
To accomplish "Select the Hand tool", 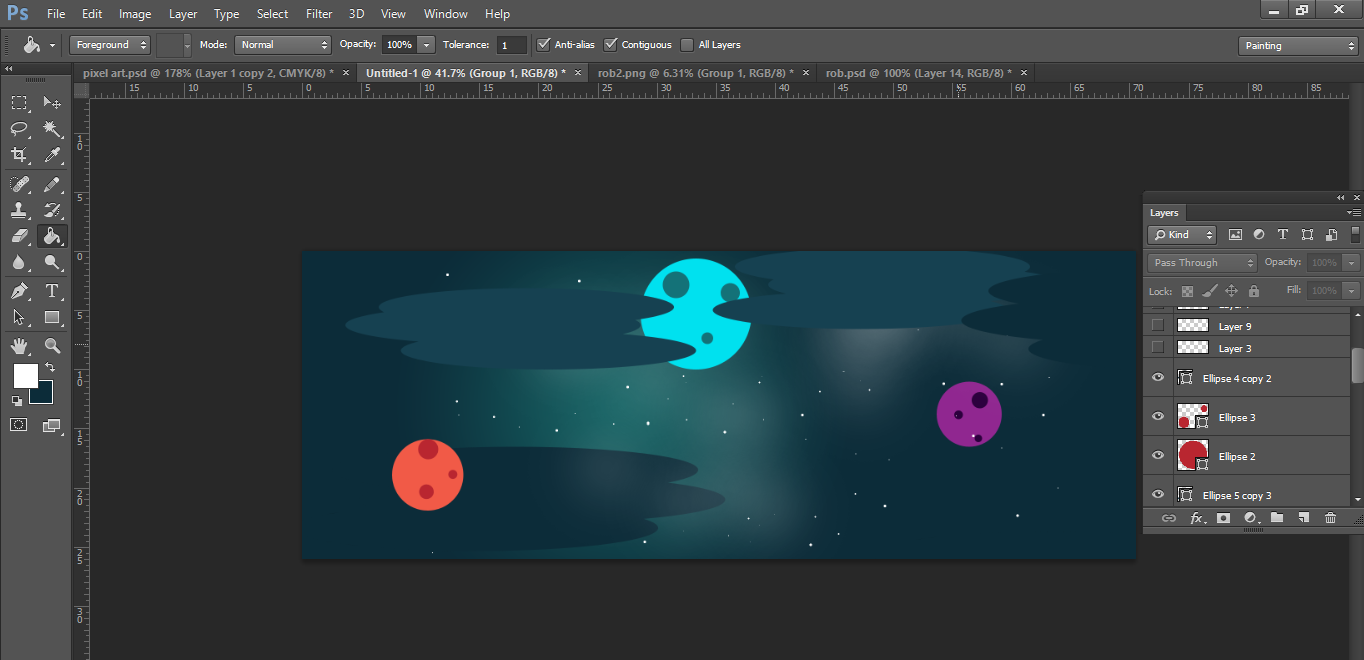I will pos(19,346).
